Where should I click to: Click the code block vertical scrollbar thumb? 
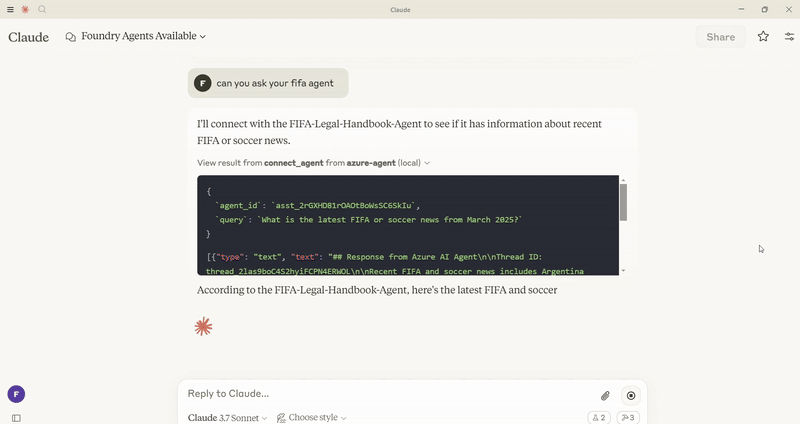(623, 201)
